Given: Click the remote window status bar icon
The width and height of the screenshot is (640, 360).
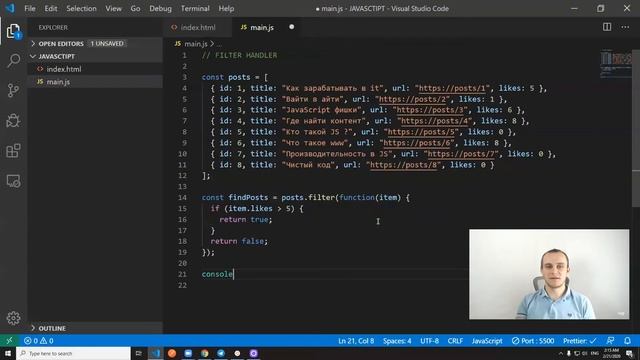Looking at the screenshot, I should [x=9, y=340].
